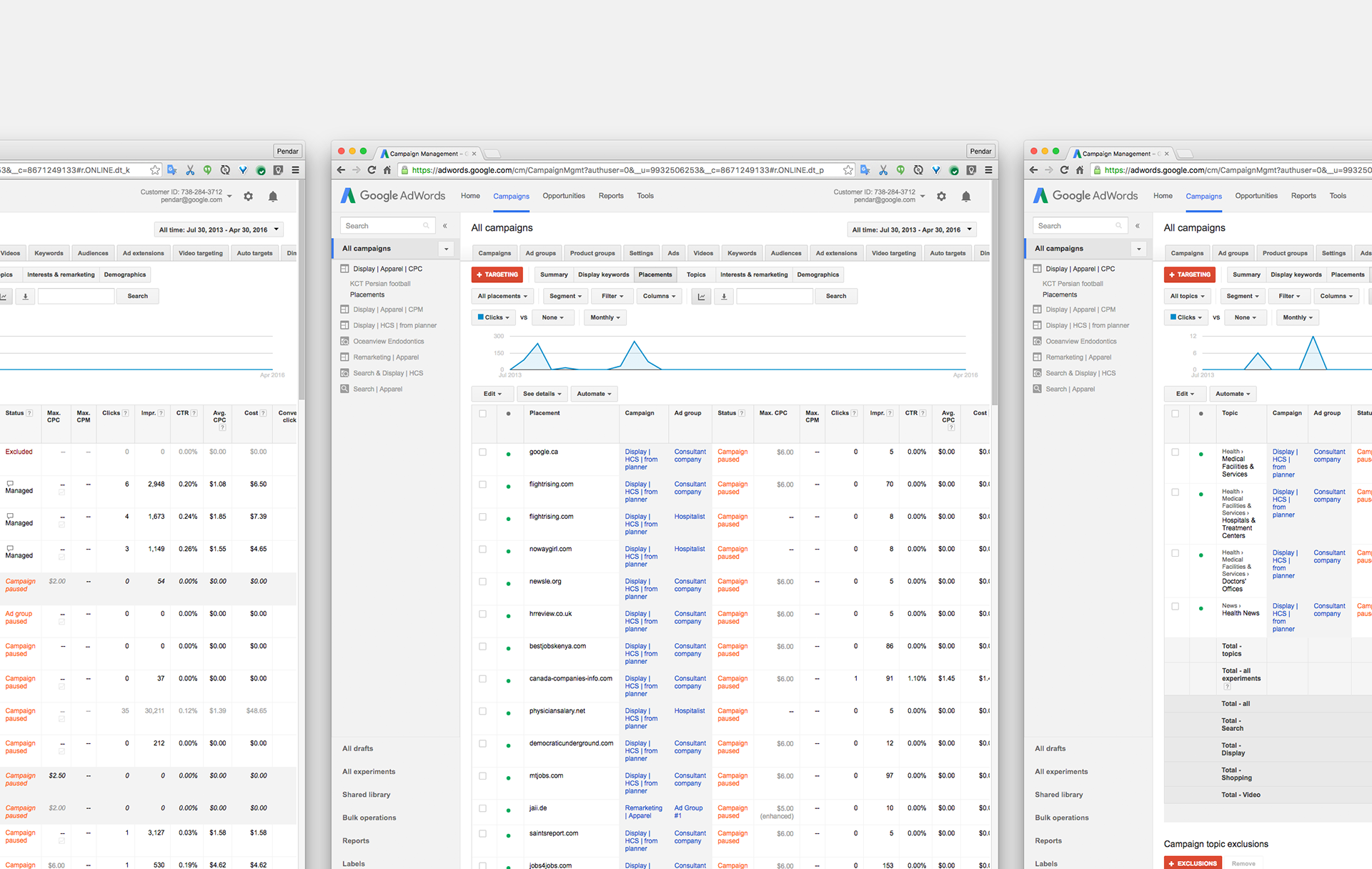Click Oceanview Endodontics campaign icon in middle sidebar
This screenshot has height=869, width=1372.
click(345, 342)
